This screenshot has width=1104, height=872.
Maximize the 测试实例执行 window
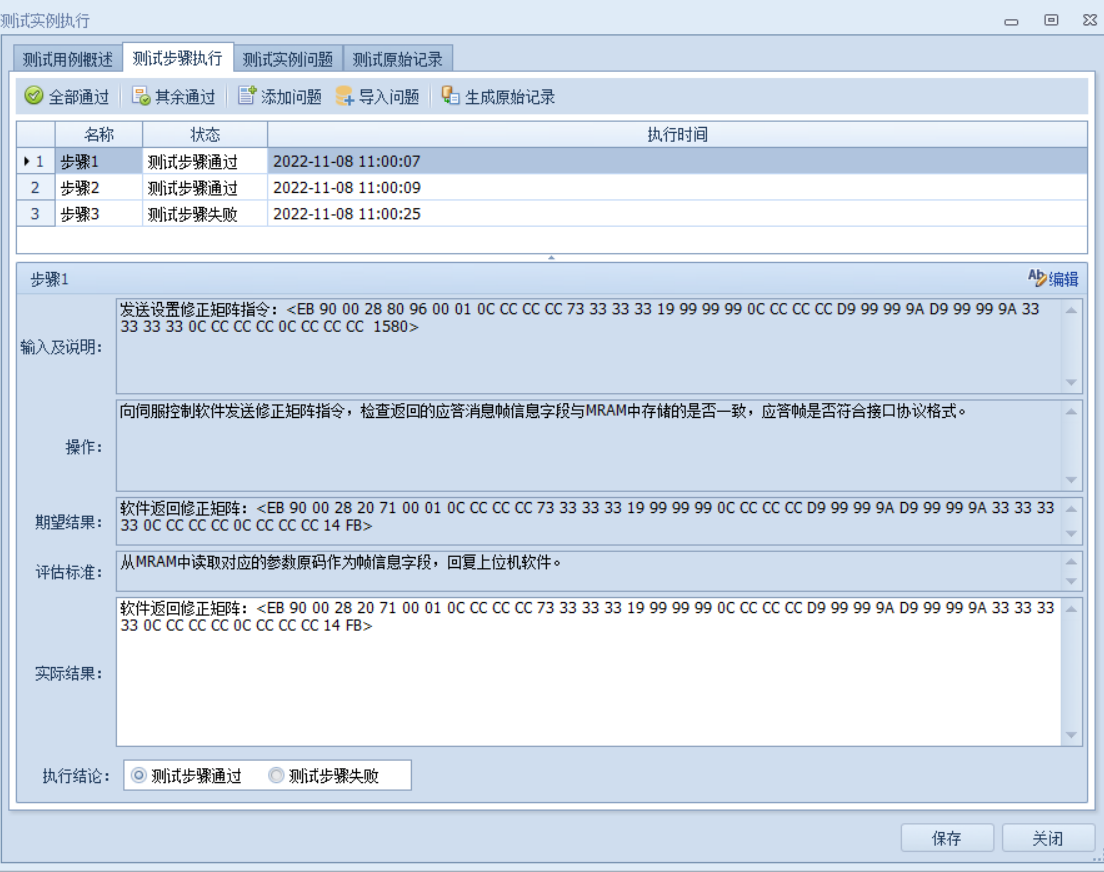(x=1050, y=20)
